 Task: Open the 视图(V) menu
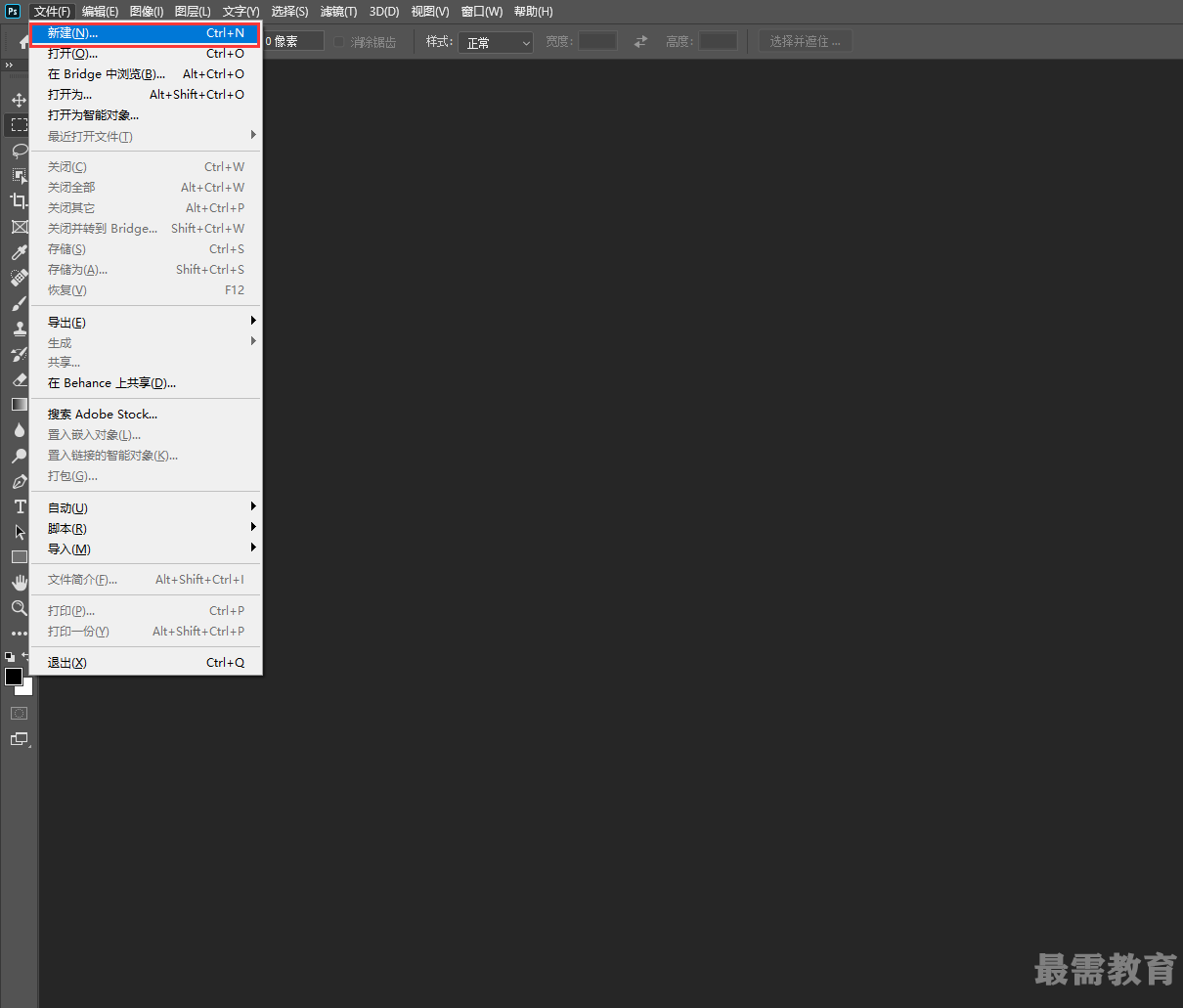pos(430,12)
